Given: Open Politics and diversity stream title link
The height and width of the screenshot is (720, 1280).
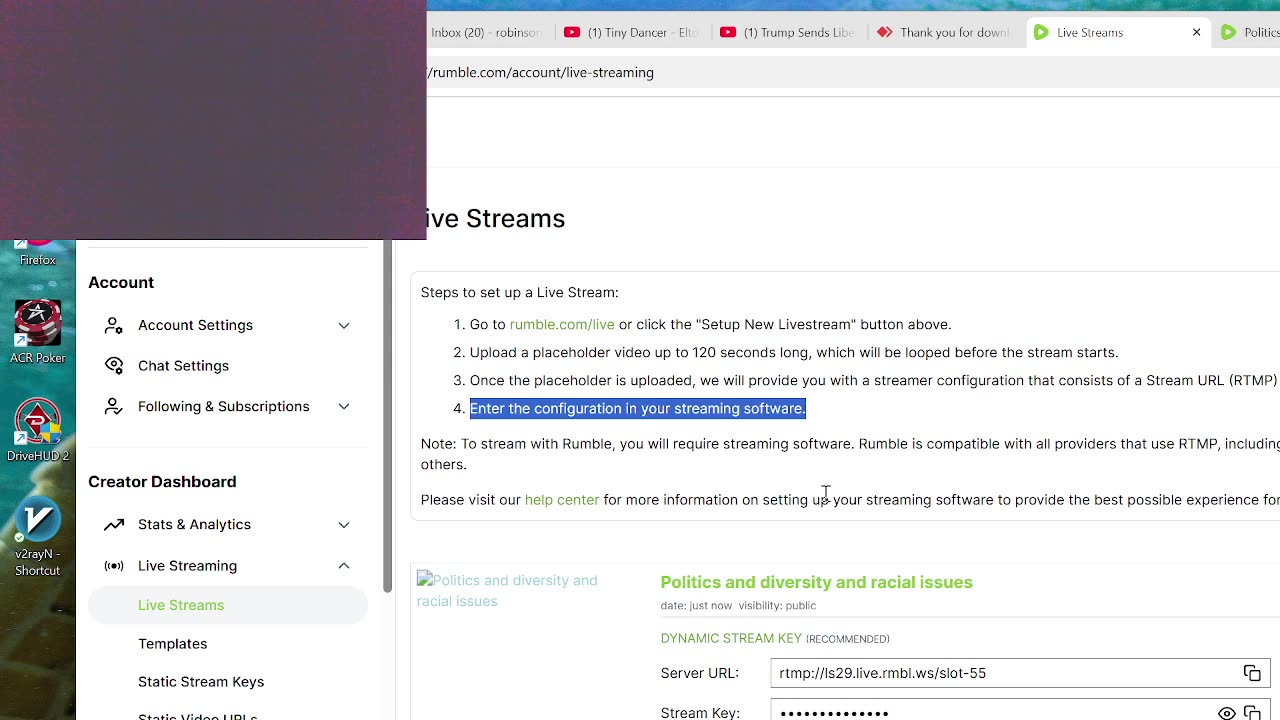Looking at the screenshot, I should (x=816, y=582).
